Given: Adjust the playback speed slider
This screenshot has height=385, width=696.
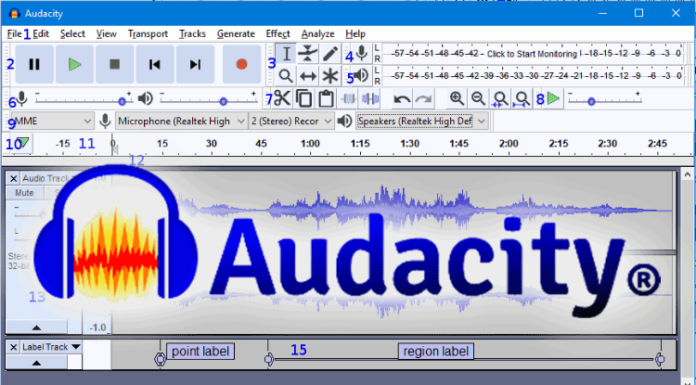Looking at the screenshot, I should coord(605,102).
